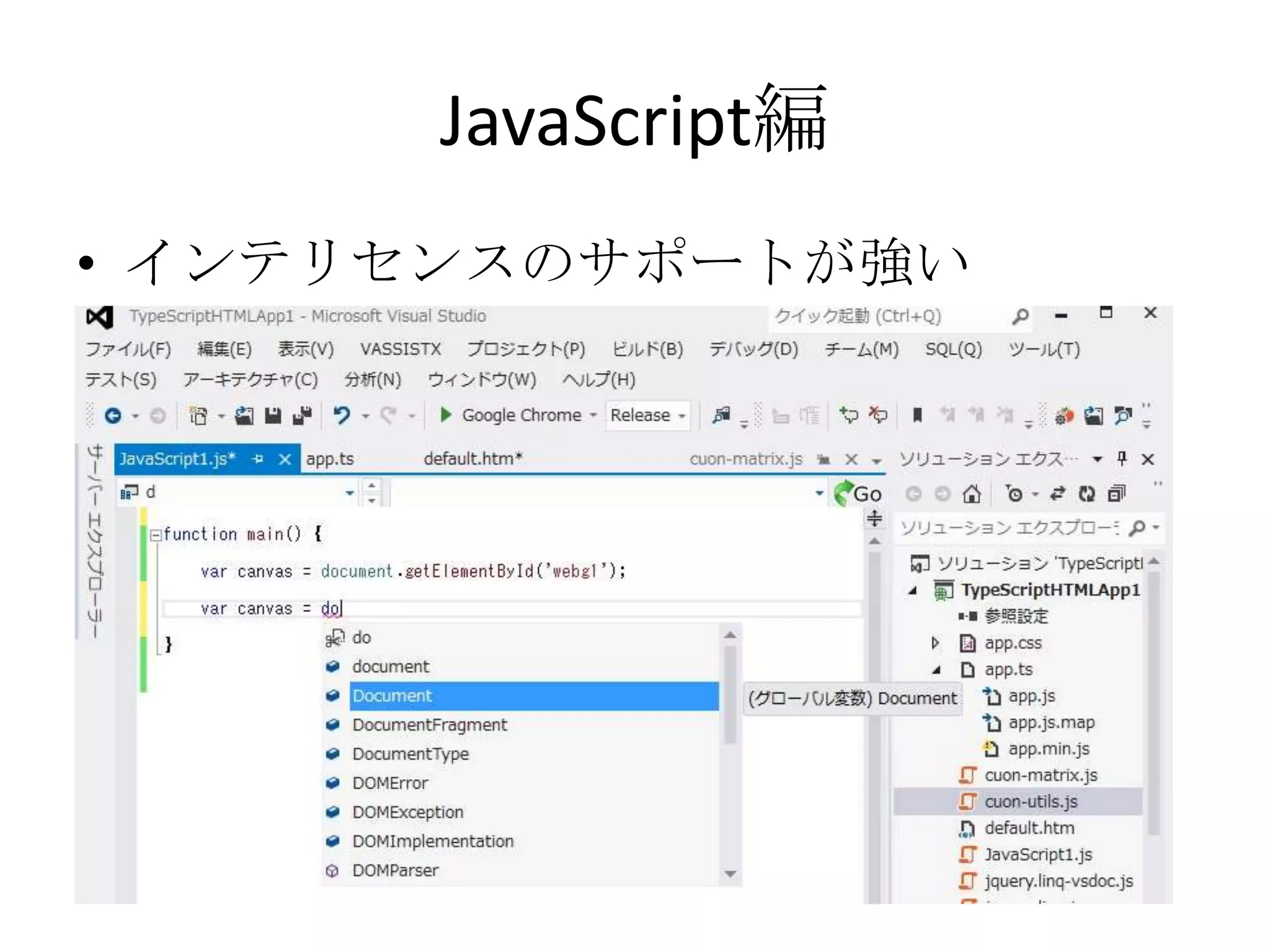Screen dimensions: 1270x952
Task: Switch to the app.ts tab
Action: pyautogui.click(x=330, y=459)
